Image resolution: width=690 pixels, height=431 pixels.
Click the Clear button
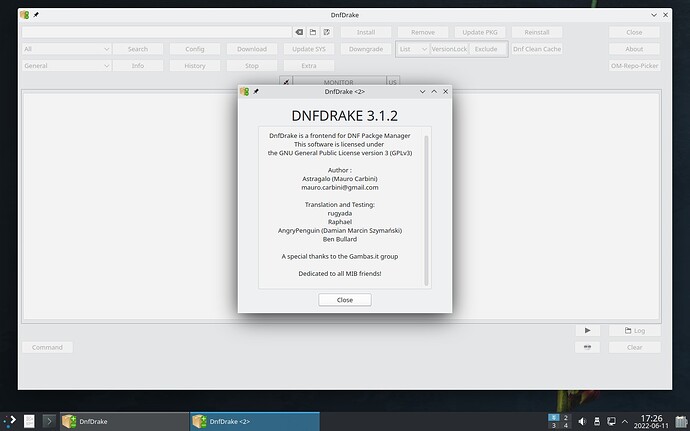pyautogui.click(x=635, y=347)
